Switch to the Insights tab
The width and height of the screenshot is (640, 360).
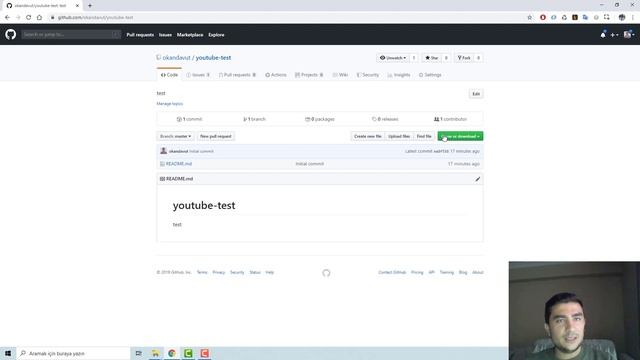pyautogui.click(x=399, y=75)
